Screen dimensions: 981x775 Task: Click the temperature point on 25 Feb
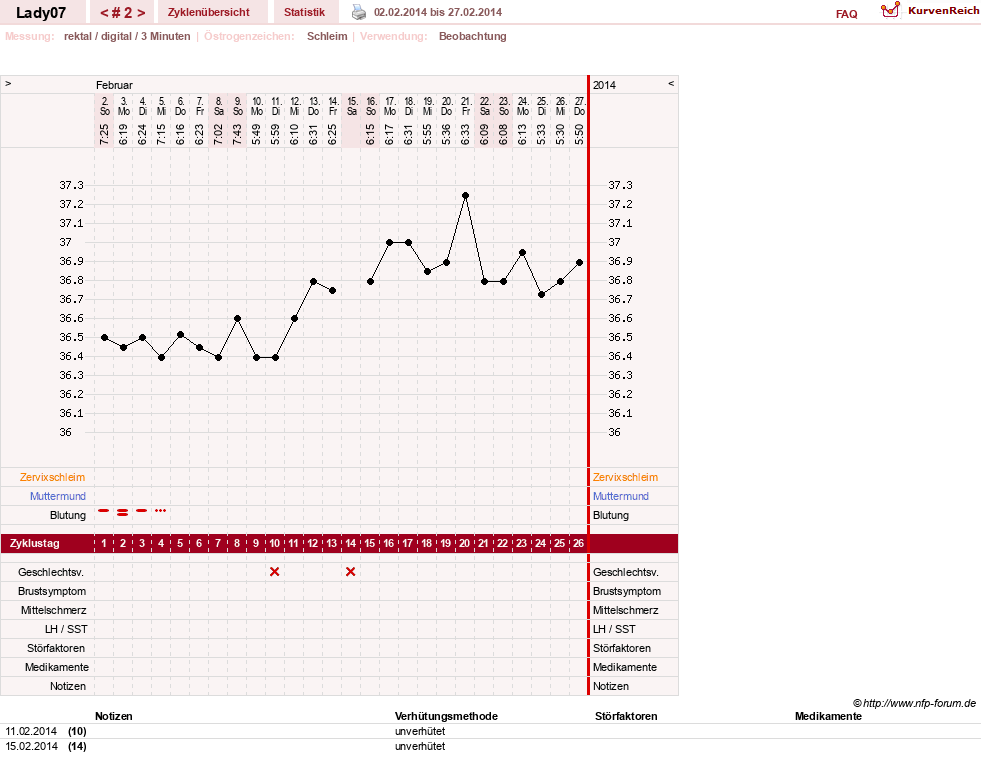541,295
